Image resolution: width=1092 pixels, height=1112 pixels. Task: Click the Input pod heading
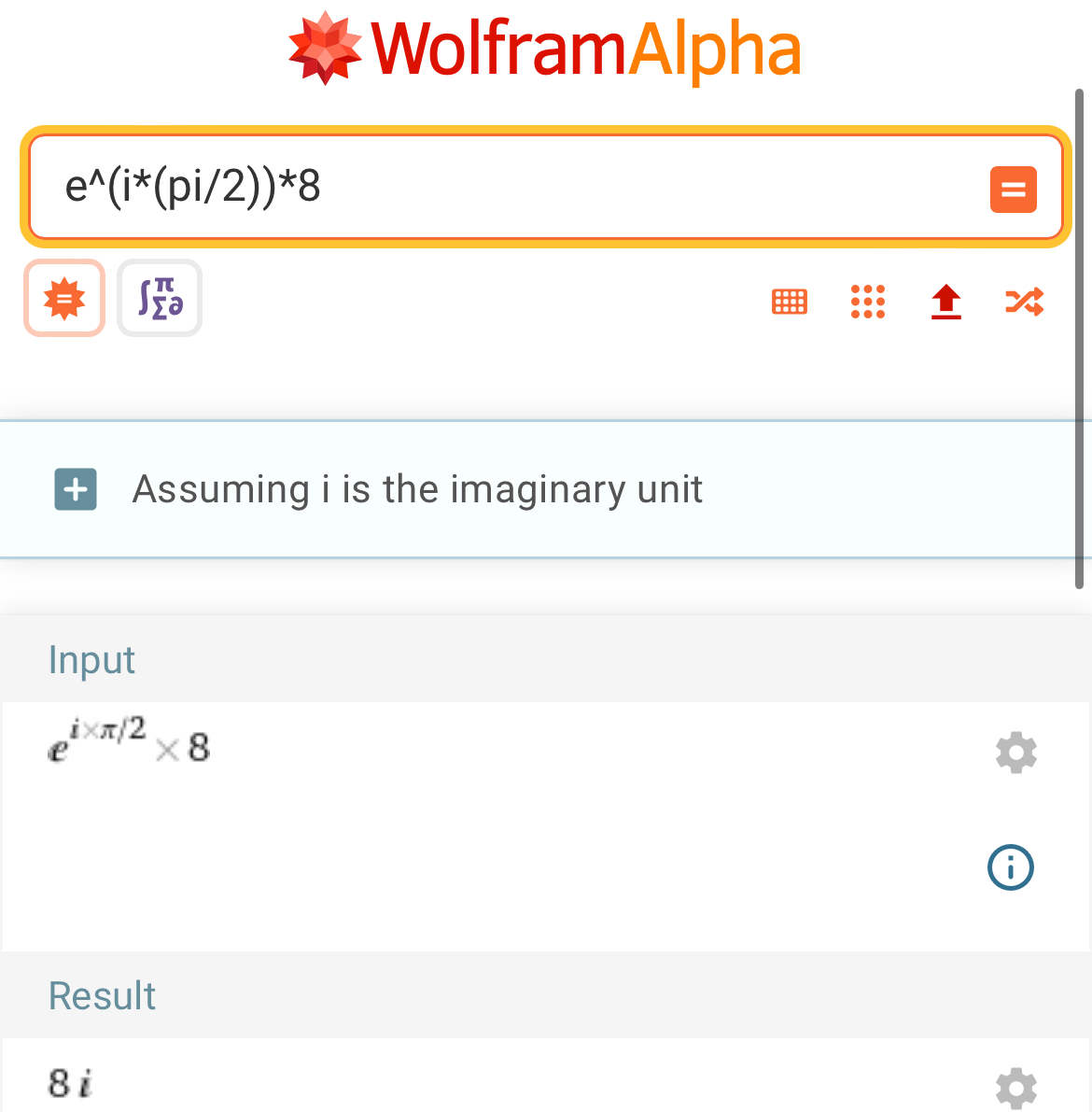(91, 660)
